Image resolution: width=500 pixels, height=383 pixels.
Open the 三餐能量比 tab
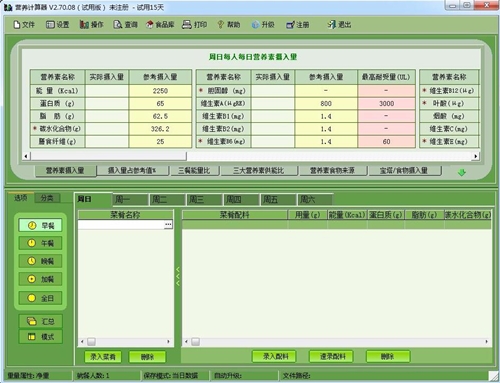tap(194, 171)
